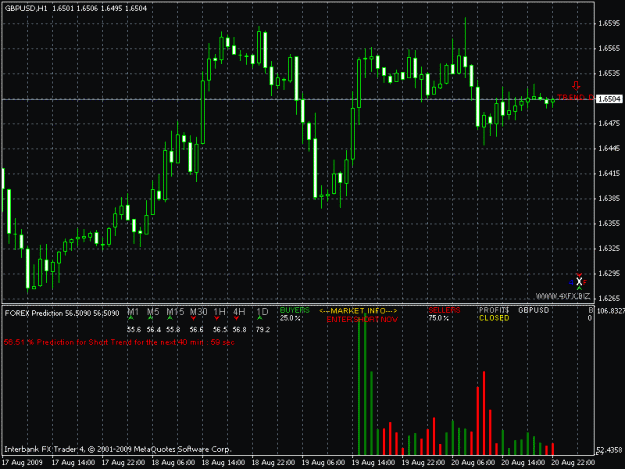This screenshot has height=469, width=625.
Task: Click the 17 Aug 14:00 time label
Action: [x=73, y=463]
